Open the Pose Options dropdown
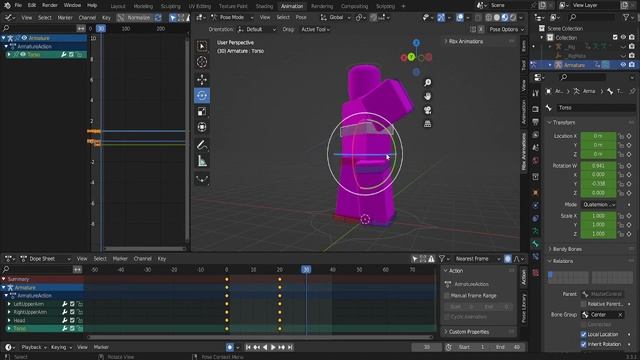Image resolution: width=640 pixels, height=360 pixels. click(505, 29)
